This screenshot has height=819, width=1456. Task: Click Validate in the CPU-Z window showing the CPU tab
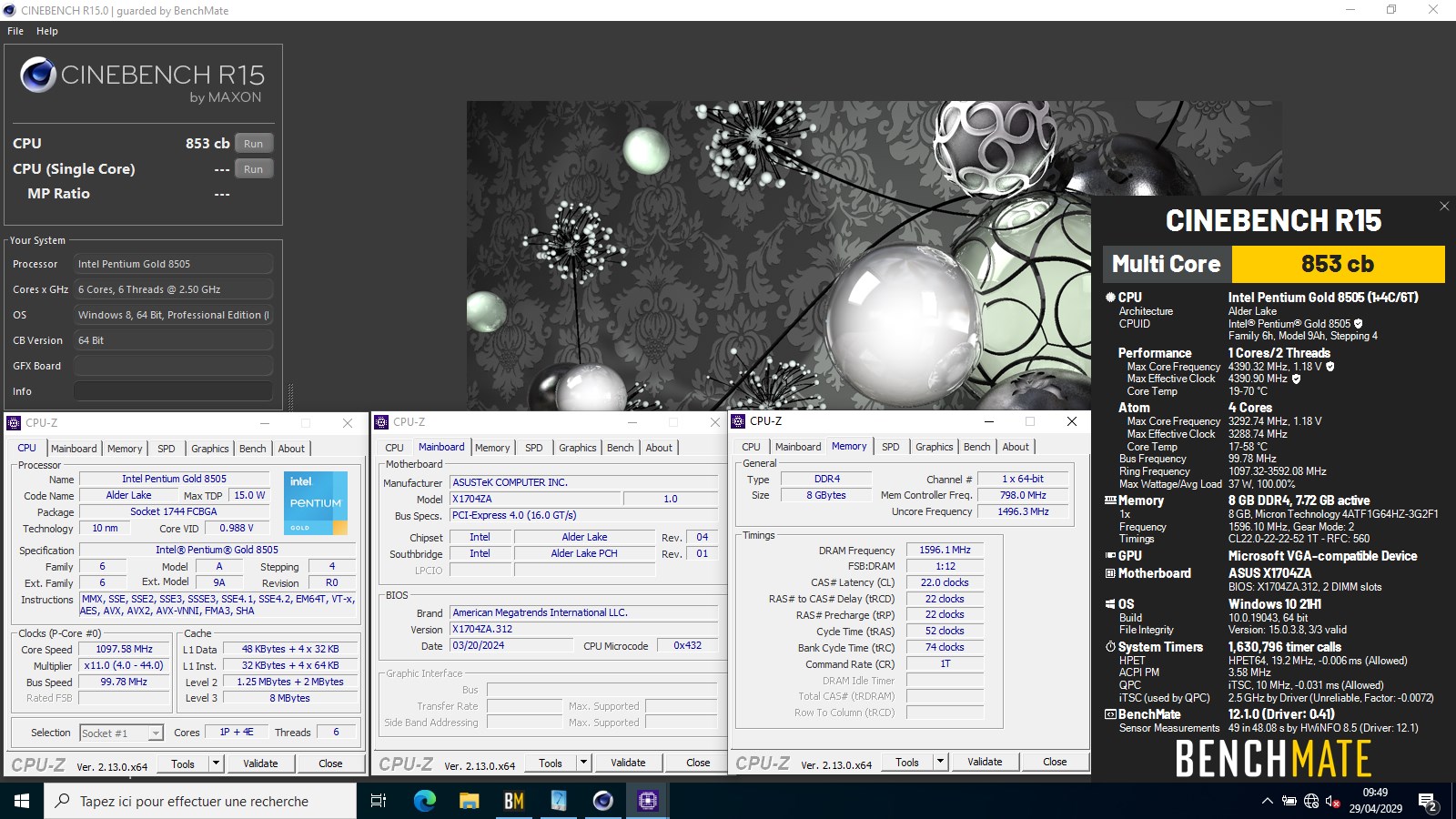click(260, 763)
